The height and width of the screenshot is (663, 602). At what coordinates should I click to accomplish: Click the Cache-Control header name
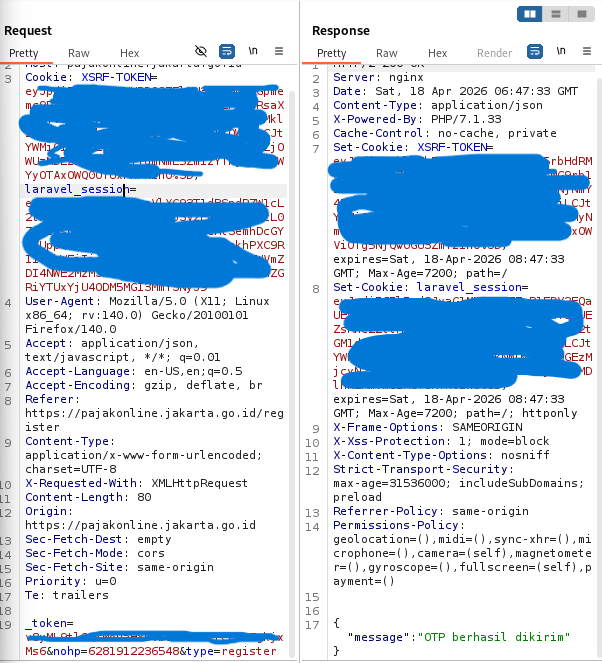[x=378, y=133]
